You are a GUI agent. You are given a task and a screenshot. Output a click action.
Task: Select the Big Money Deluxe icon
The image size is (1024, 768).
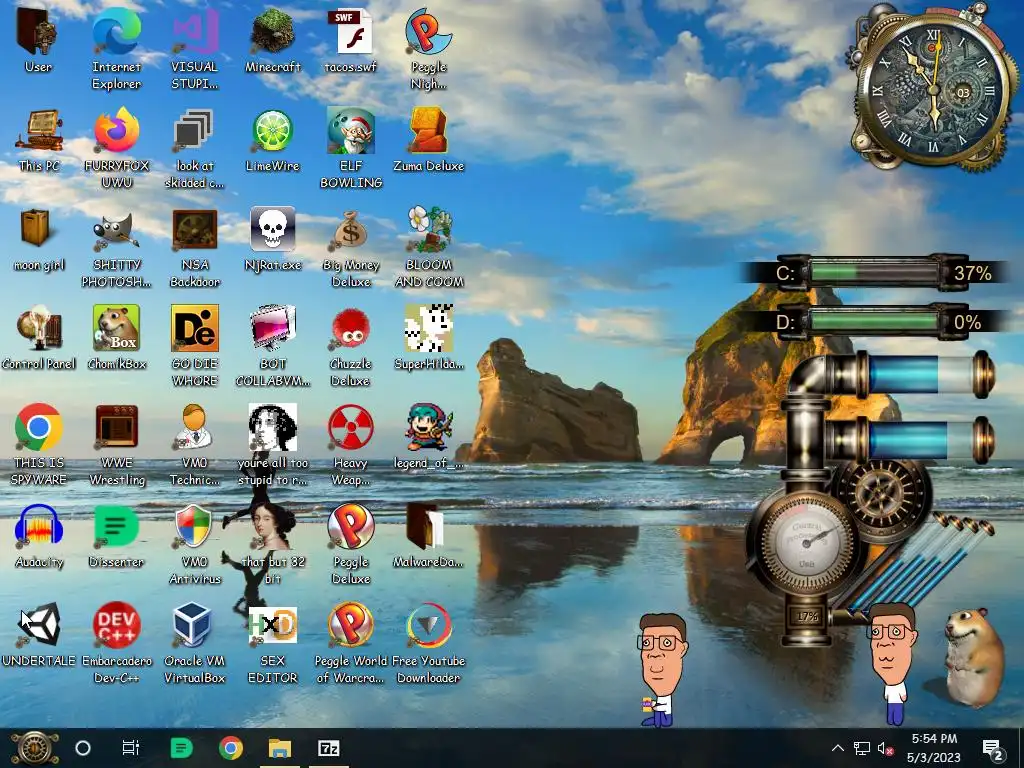tap(351, 231)
